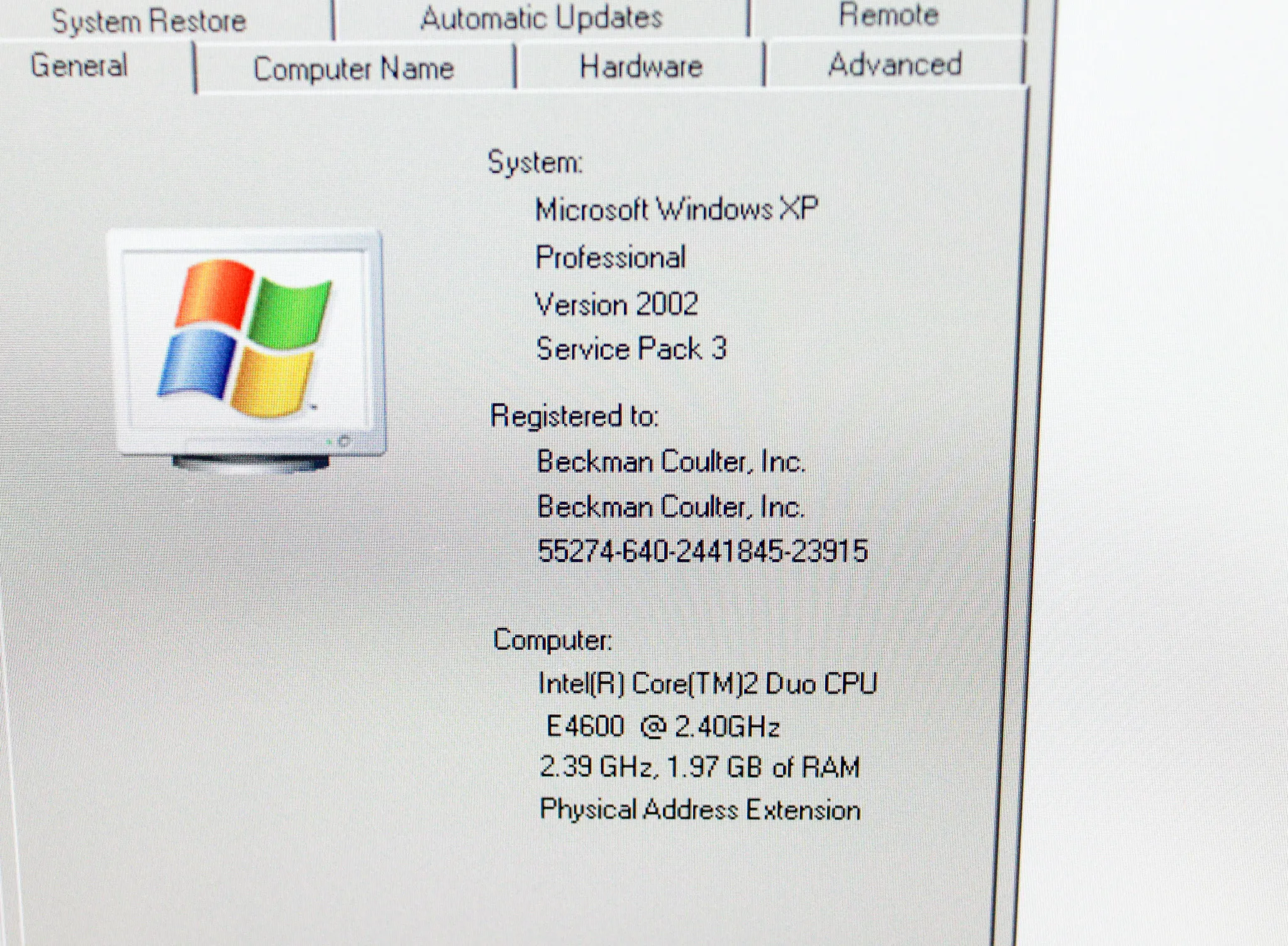Screen dimensions: 1288x946
Task: Click the 'Service Pack 3' text
Action: pos(631,348)
